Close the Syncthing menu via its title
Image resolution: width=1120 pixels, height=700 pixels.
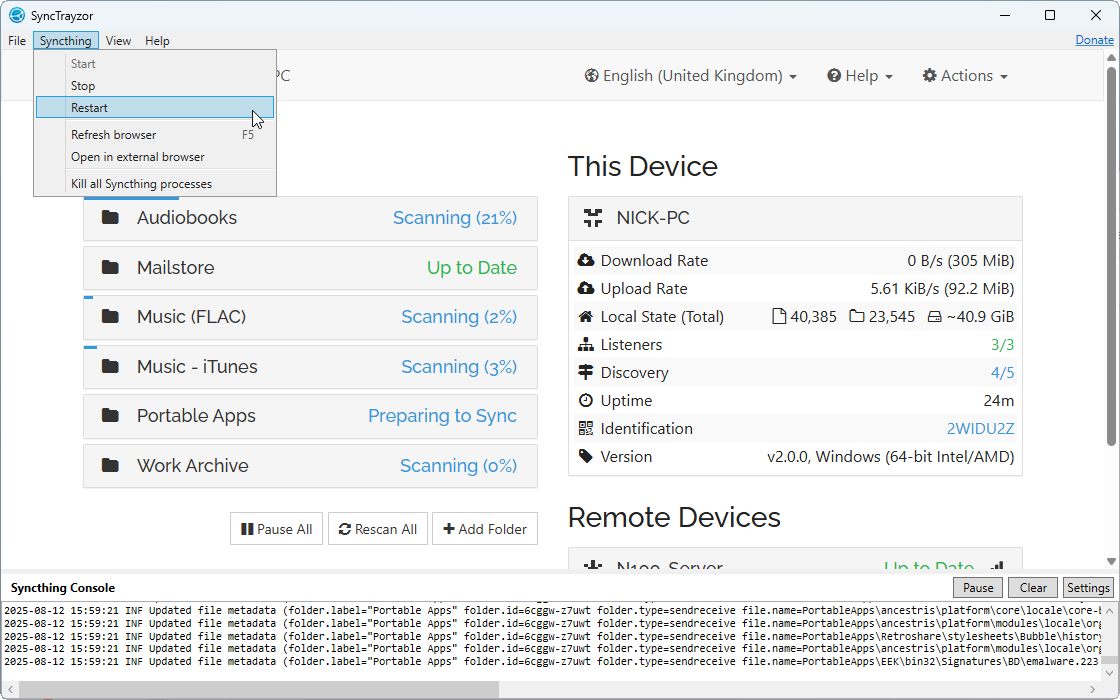coord(66,41)
